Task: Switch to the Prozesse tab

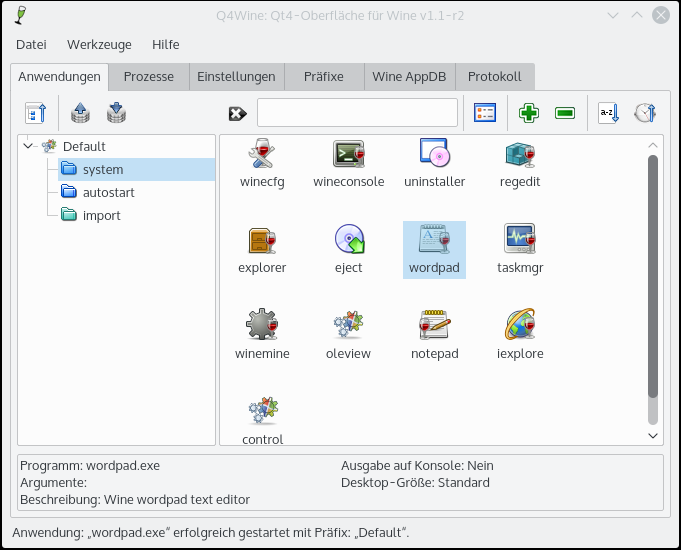Action: [148, 77]
